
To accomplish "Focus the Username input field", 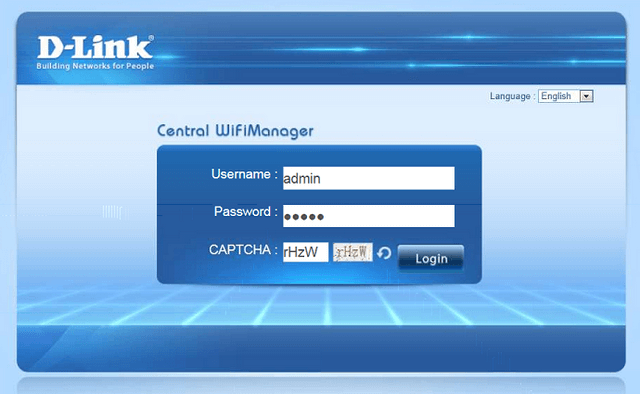I will [369, 178].
